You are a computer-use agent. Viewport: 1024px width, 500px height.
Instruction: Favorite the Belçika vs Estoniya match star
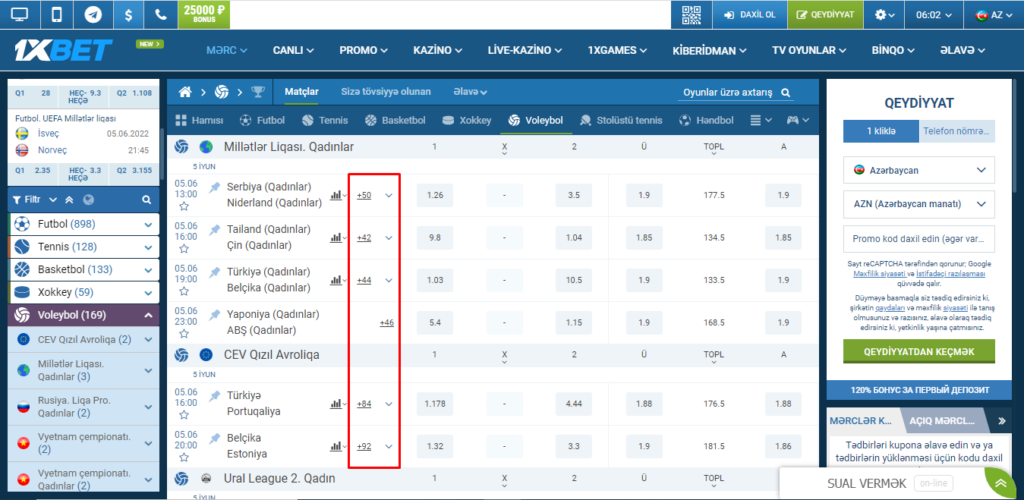coord(184,457)
